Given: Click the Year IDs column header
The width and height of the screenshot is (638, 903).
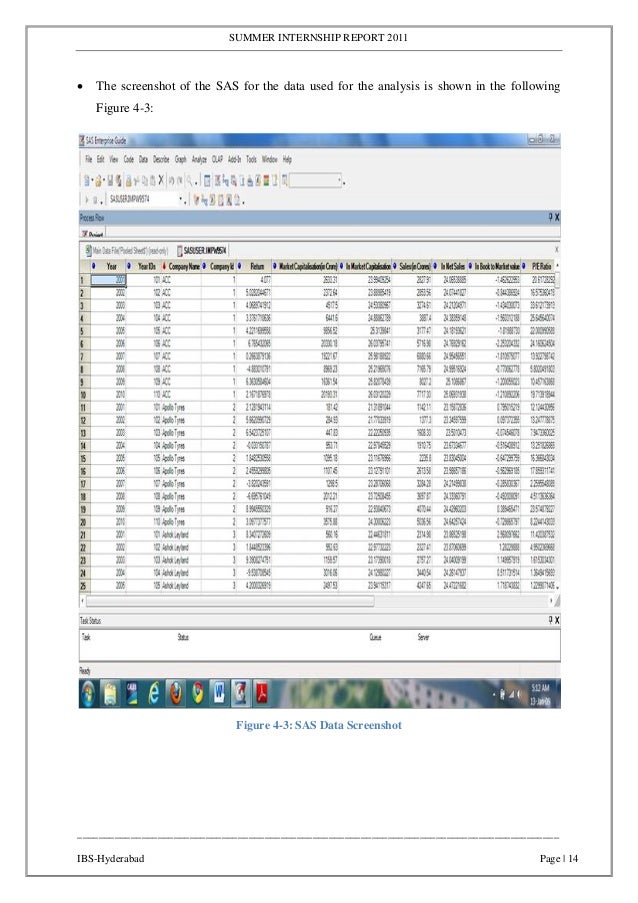Looking at the screenshot, I should pyautogui.click(x=143, y=266).
